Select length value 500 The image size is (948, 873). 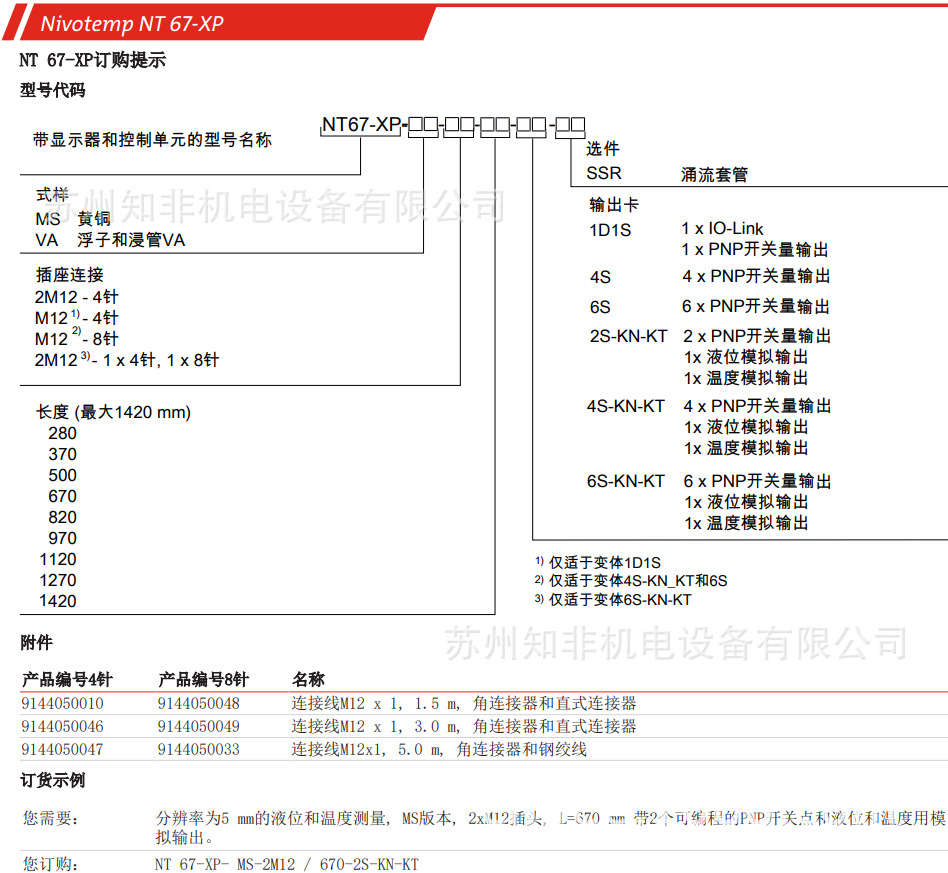(x=62, y=475)
